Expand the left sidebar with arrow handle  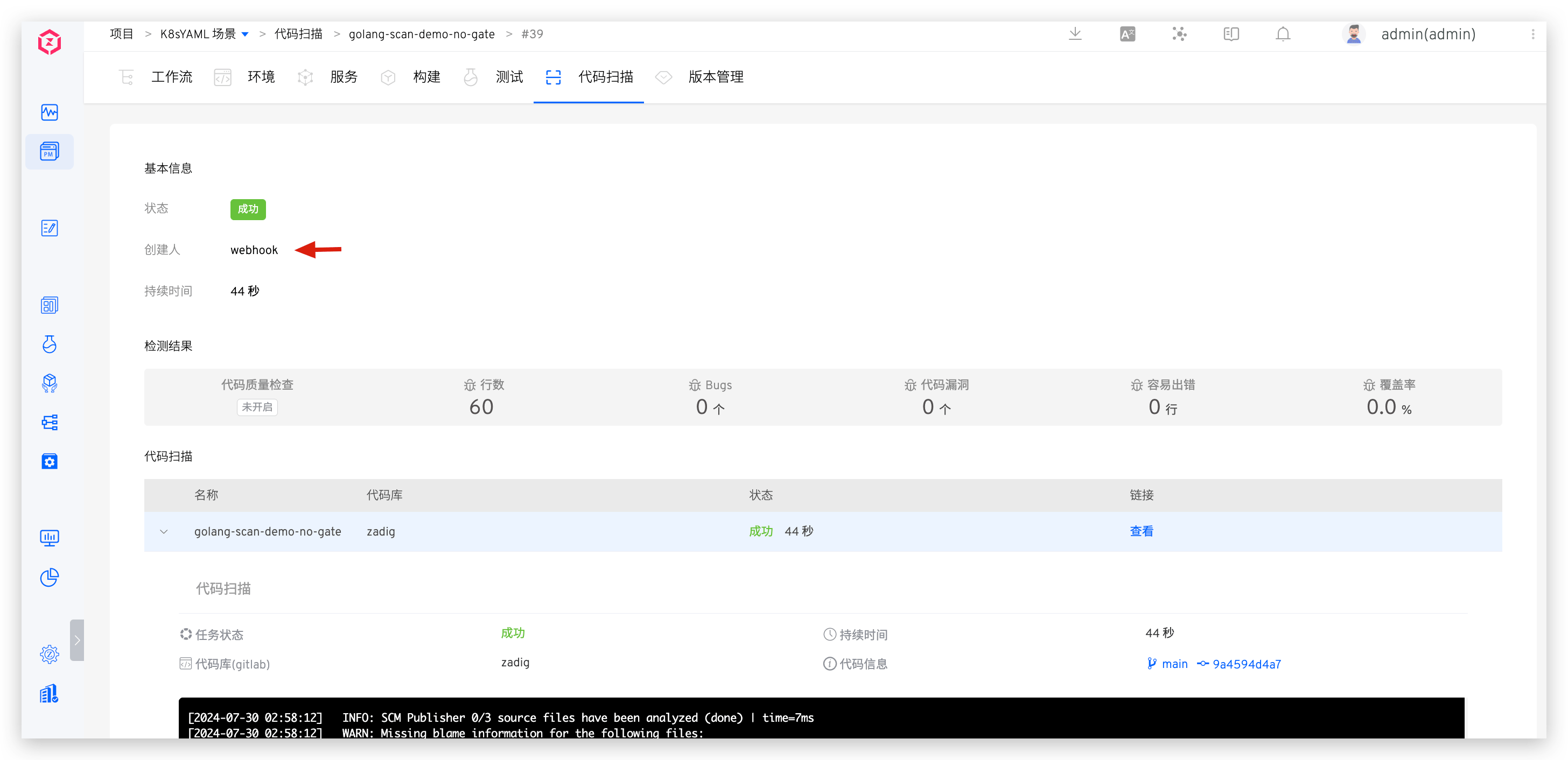point(76,640)
